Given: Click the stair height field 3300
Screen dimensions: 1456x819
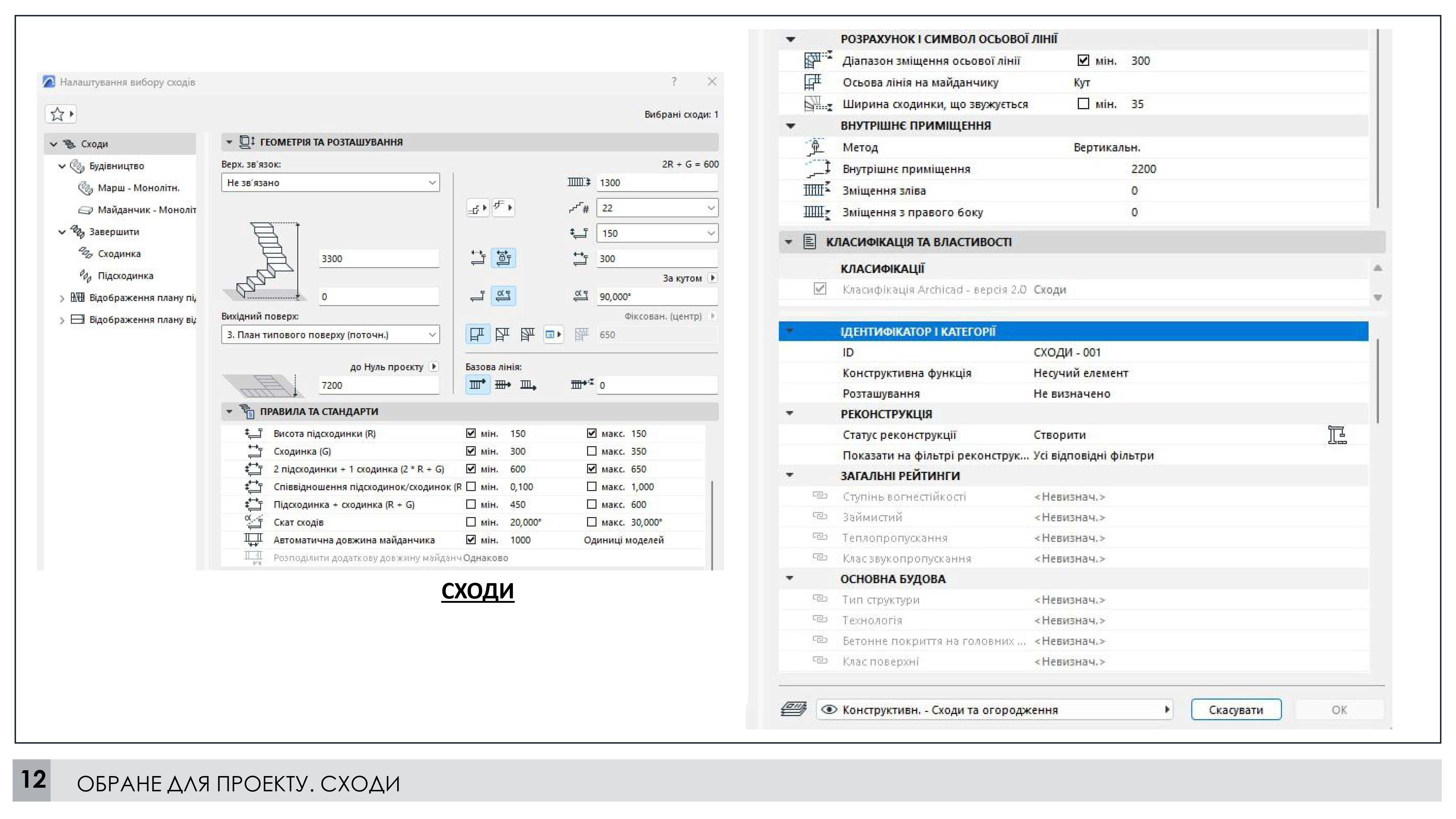Looking at the screenshot, I should tap(379, 258).
